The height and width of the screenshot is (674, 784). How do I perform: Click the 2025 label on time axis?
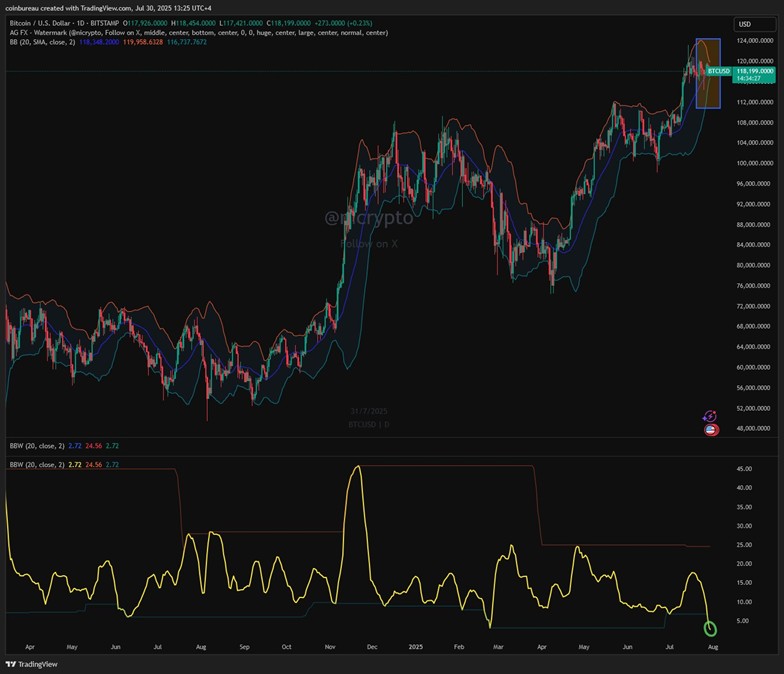[x=417, y=648]
